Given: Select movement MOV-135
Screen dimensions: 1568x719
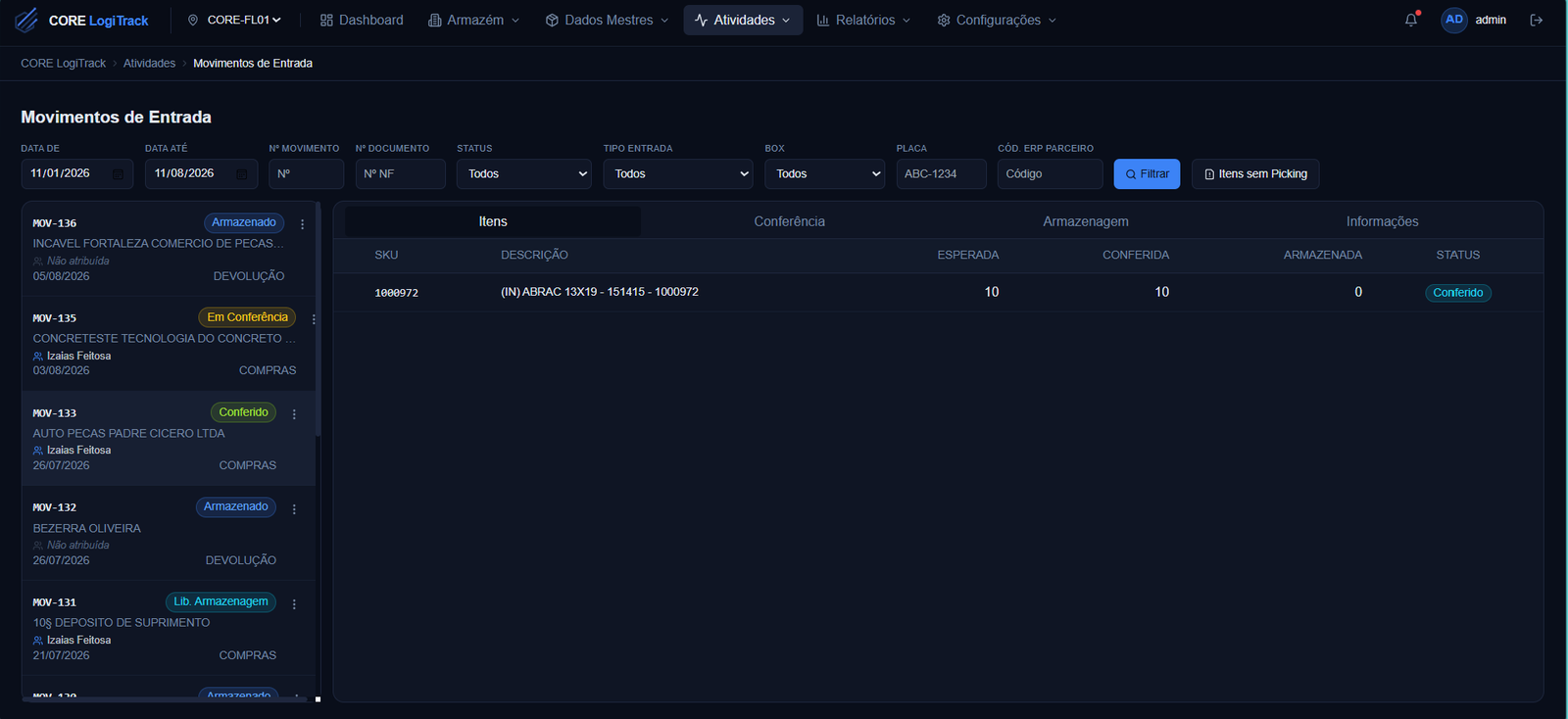Looking at the screenshot, I should click(x=169, y=344).
